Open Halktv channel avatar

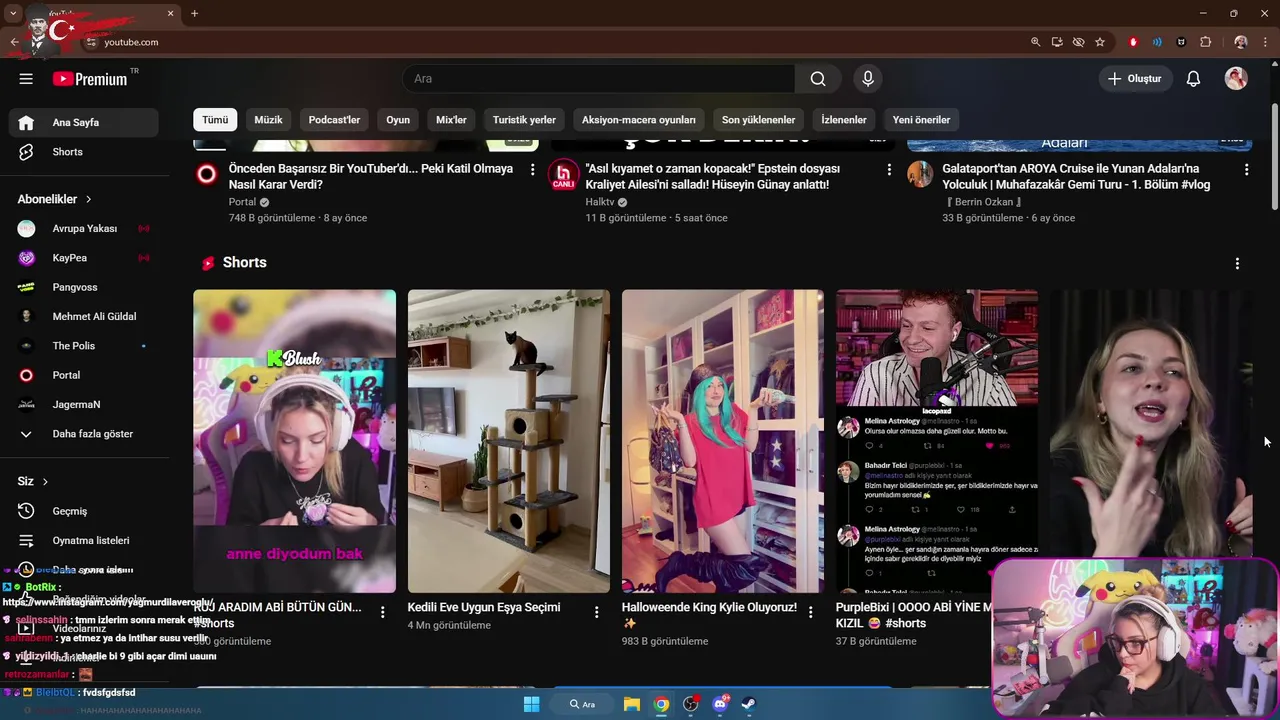click(564, 174)
